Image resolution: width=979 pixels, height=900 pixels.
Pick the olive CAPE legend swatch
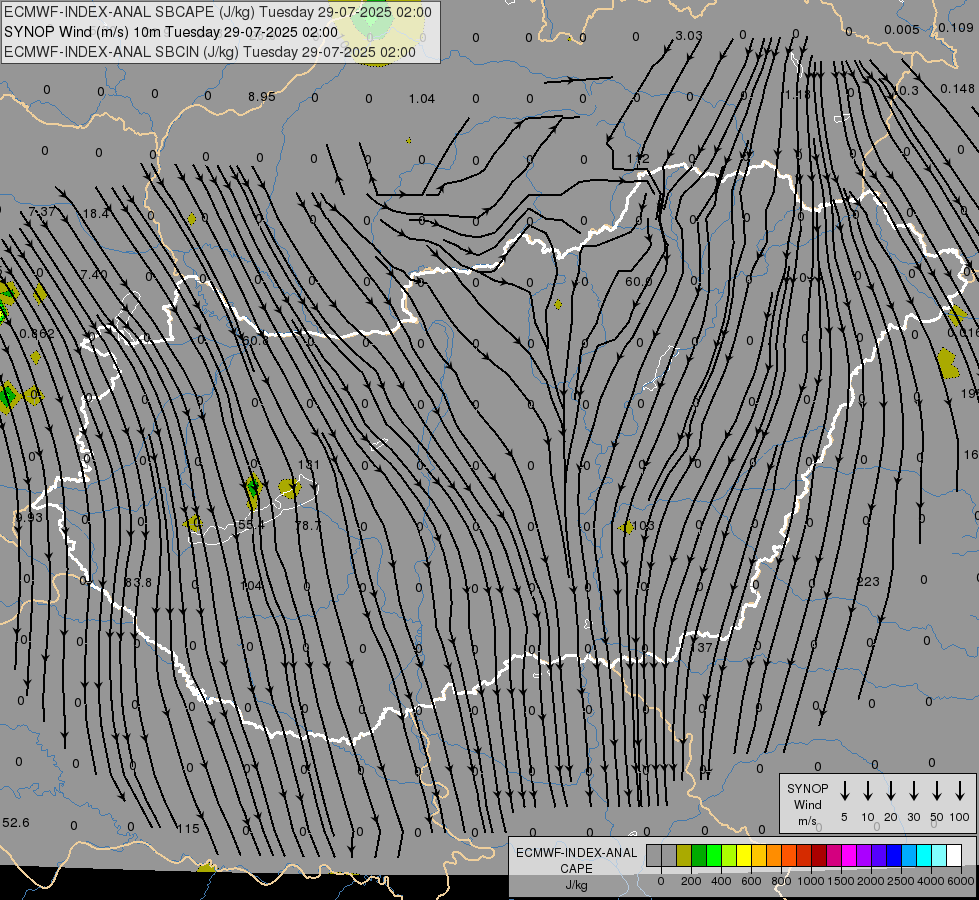click(684, 855)
